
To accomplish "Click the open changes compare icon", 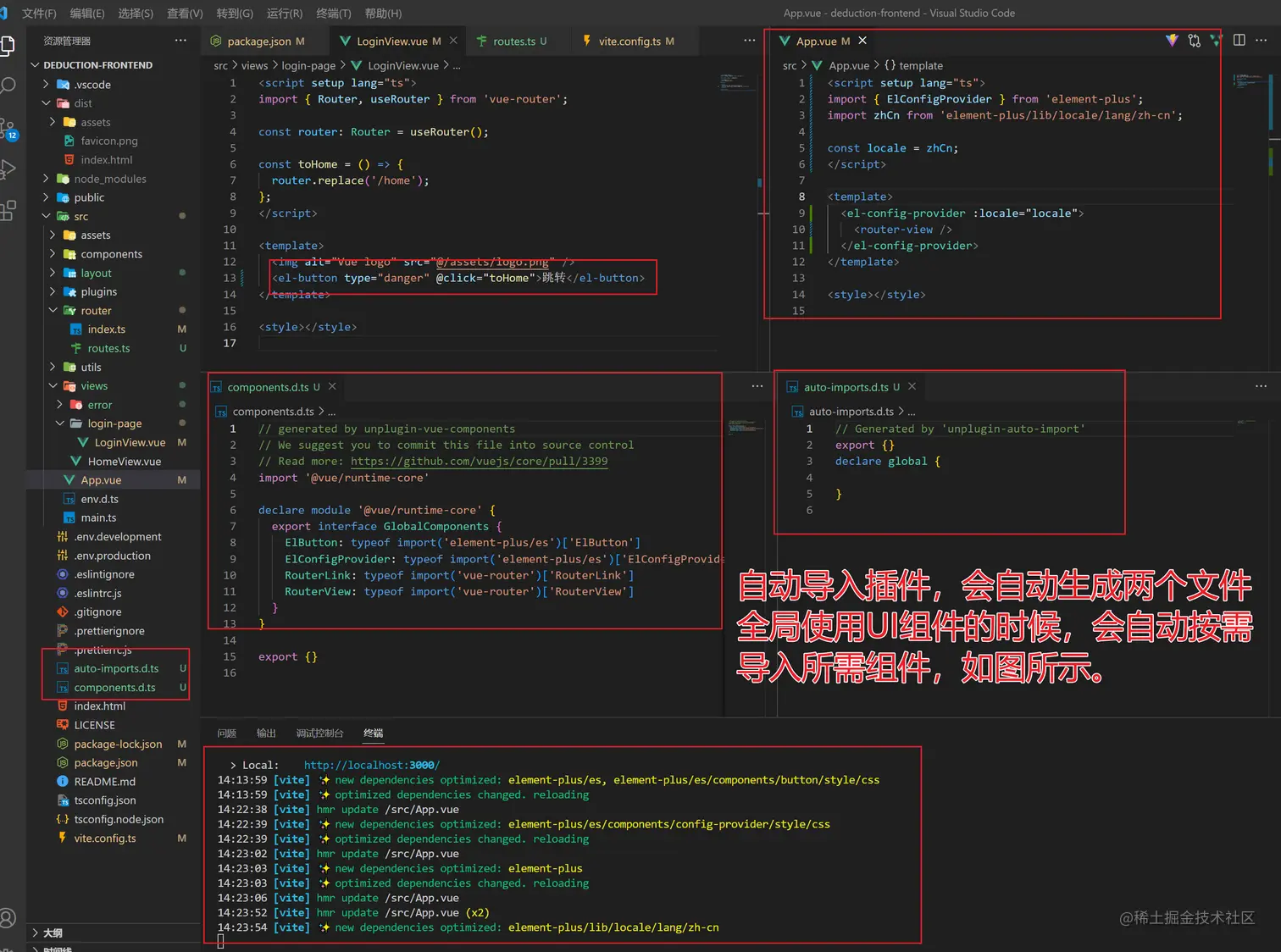I will (1194, 41).
